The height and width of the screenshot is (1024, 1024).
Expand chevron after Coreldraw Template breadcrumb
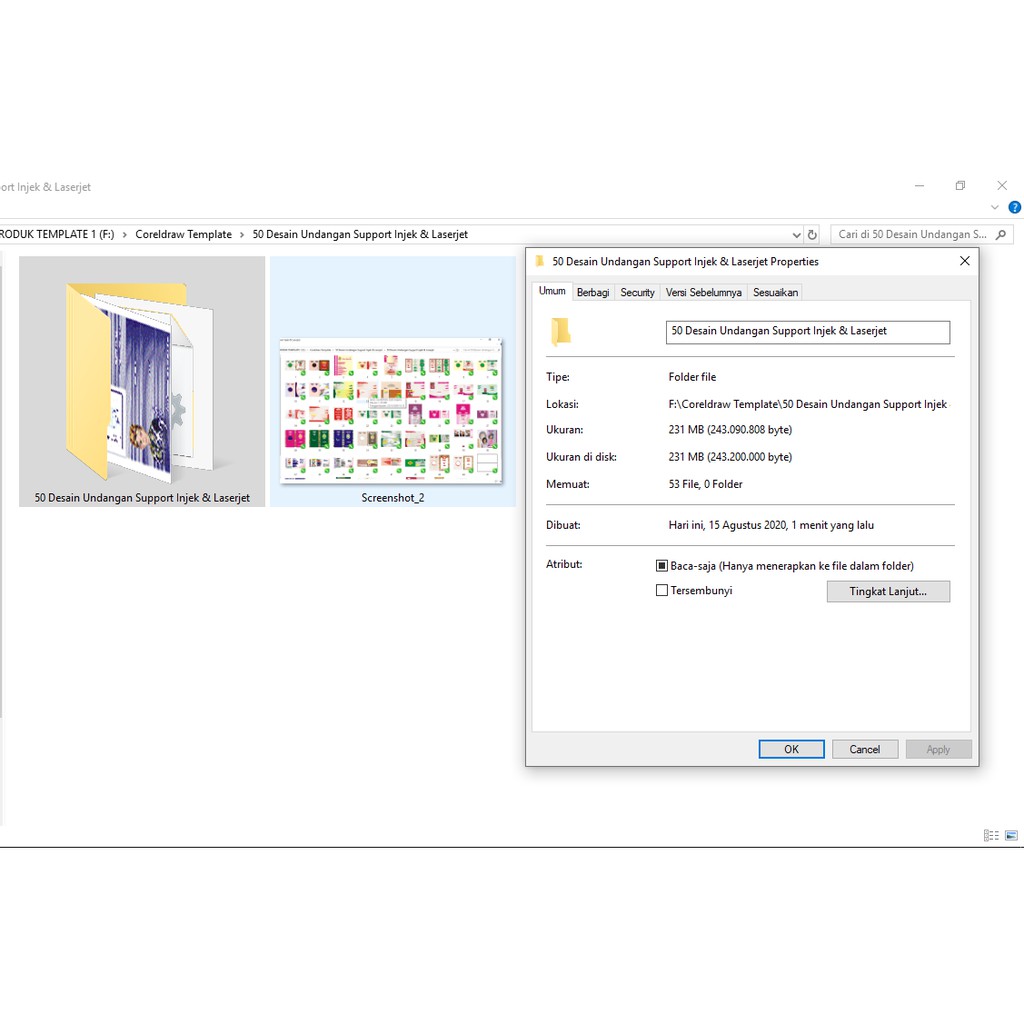click(242, 235)
